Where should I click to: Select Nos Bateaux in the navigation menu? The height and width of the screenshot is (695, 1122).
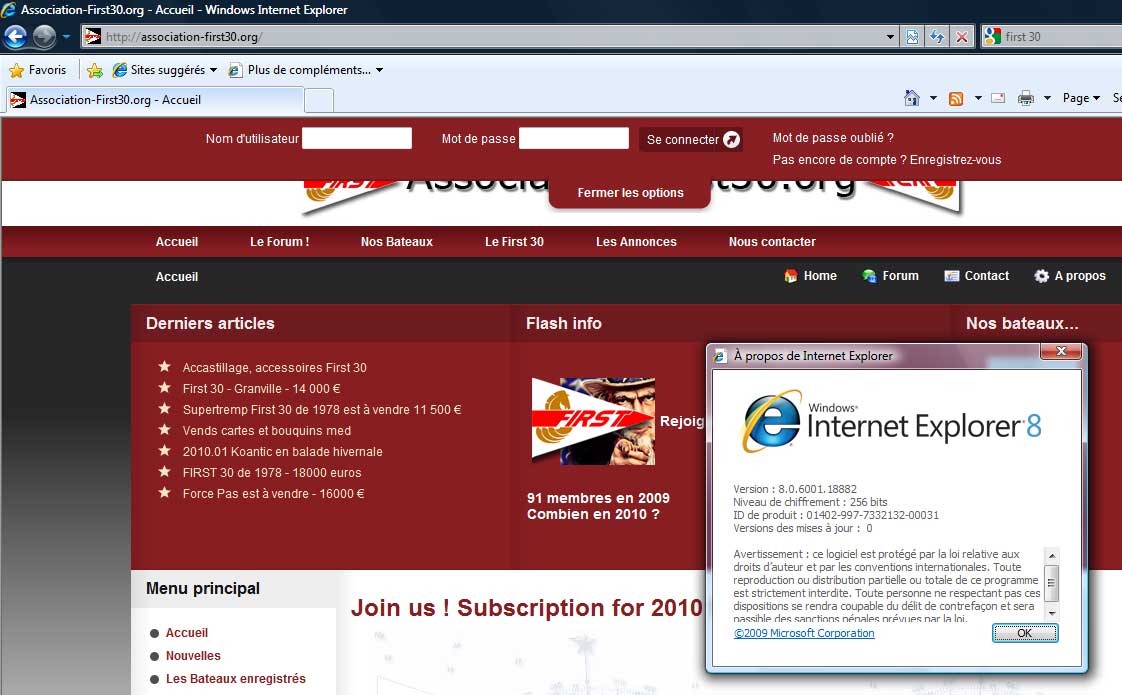pyautogui.click(x=397, y=242)
